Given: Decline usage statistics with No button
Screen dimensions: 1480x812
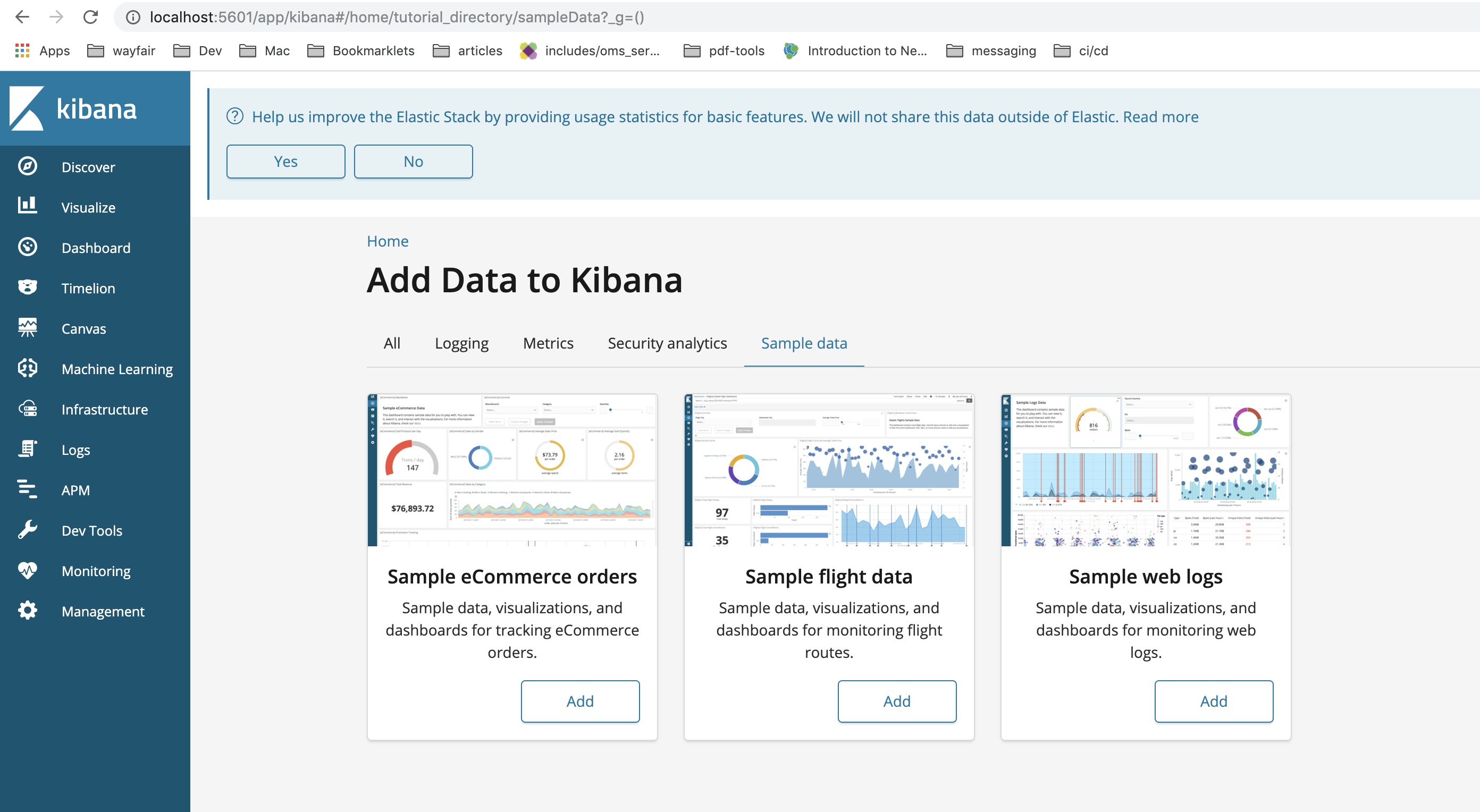Looking at the screenshot, I should pos(413,162).
